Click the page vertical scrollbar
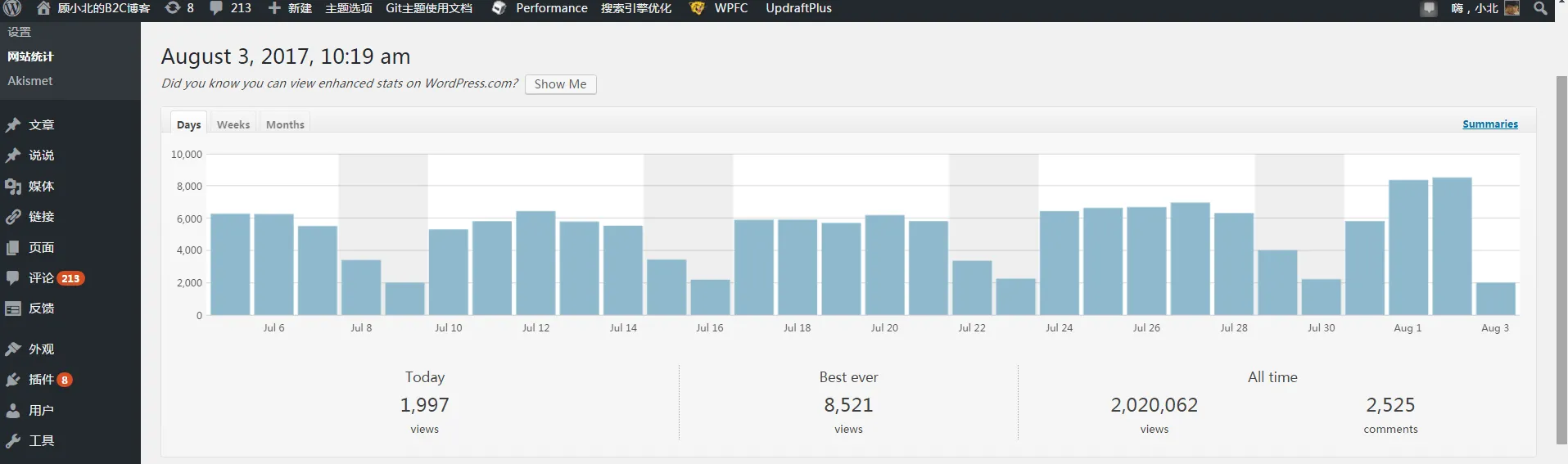1568x464 pixels. click(x=1561, y=260)
